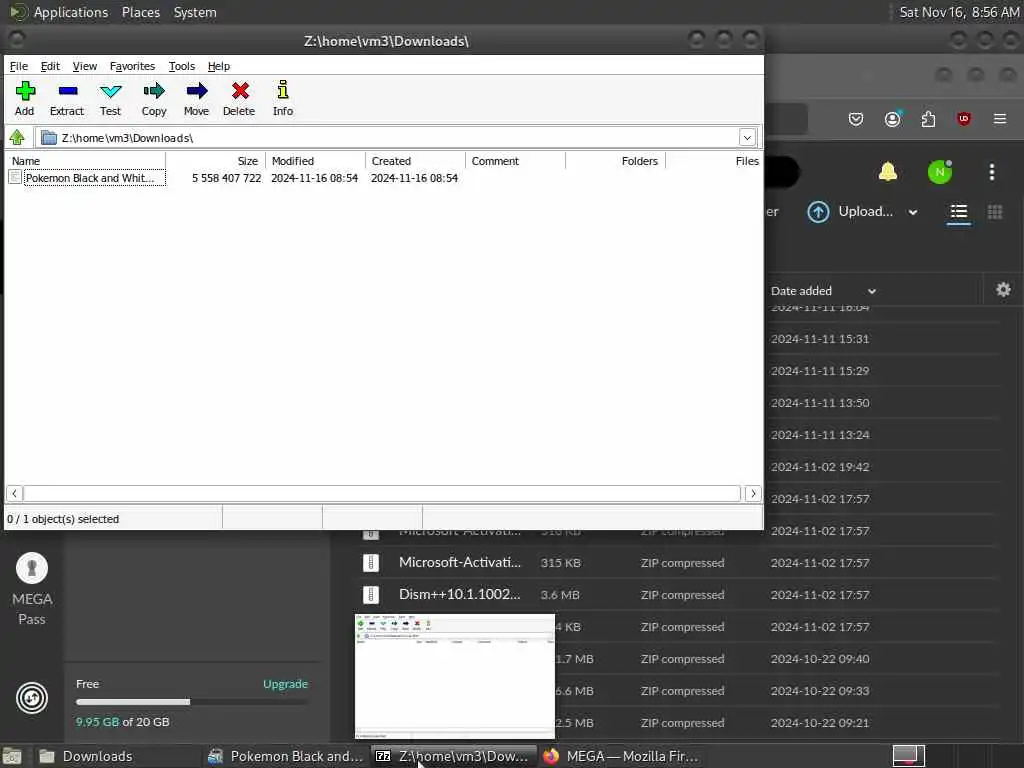Click the red Delete toolbar icon
The image size is (1024, 768).
tap(239, 98)
